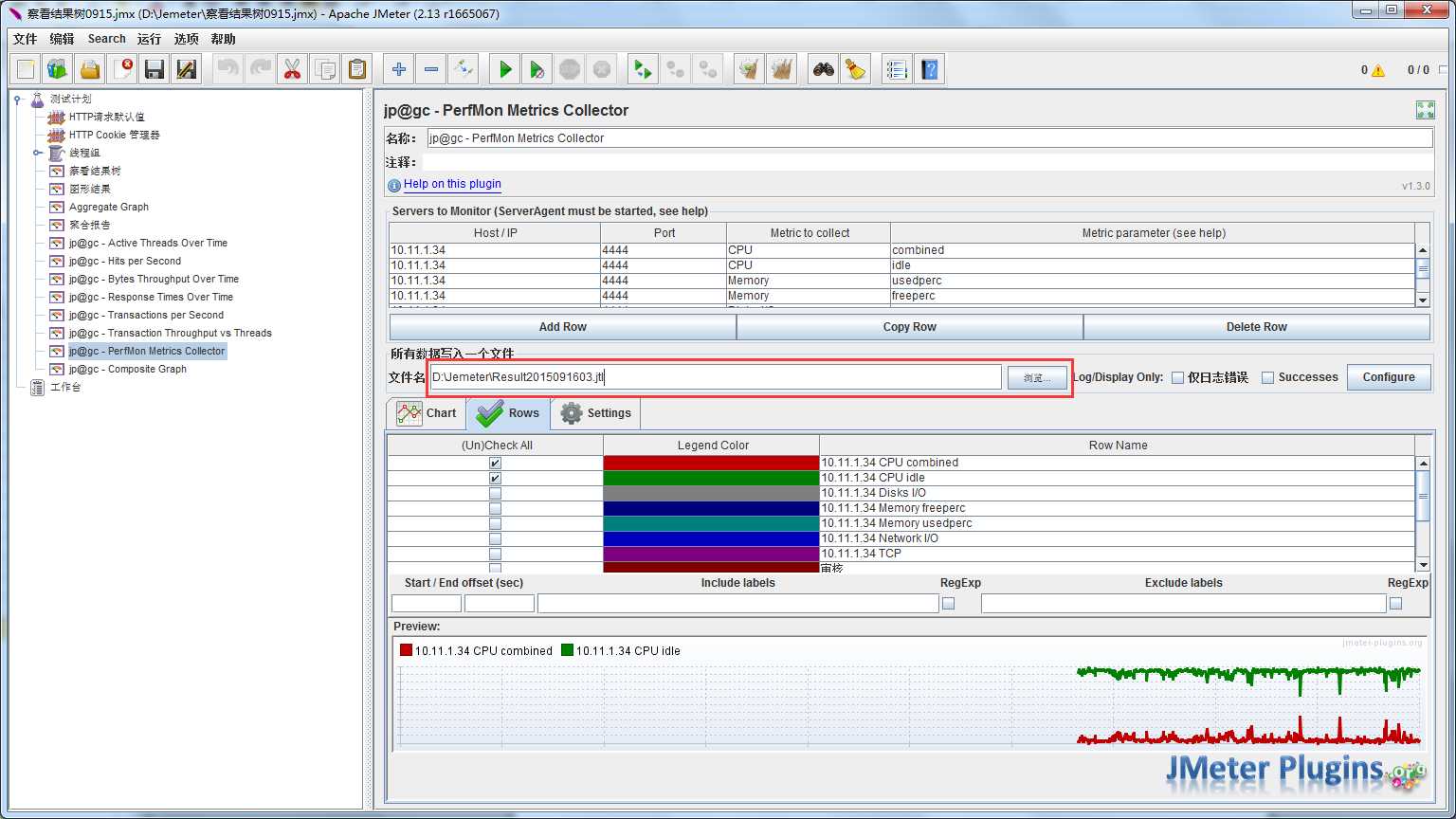The image size is (1456, 819).
Task: Click Start no pauses icon
Action: (537, 69)
